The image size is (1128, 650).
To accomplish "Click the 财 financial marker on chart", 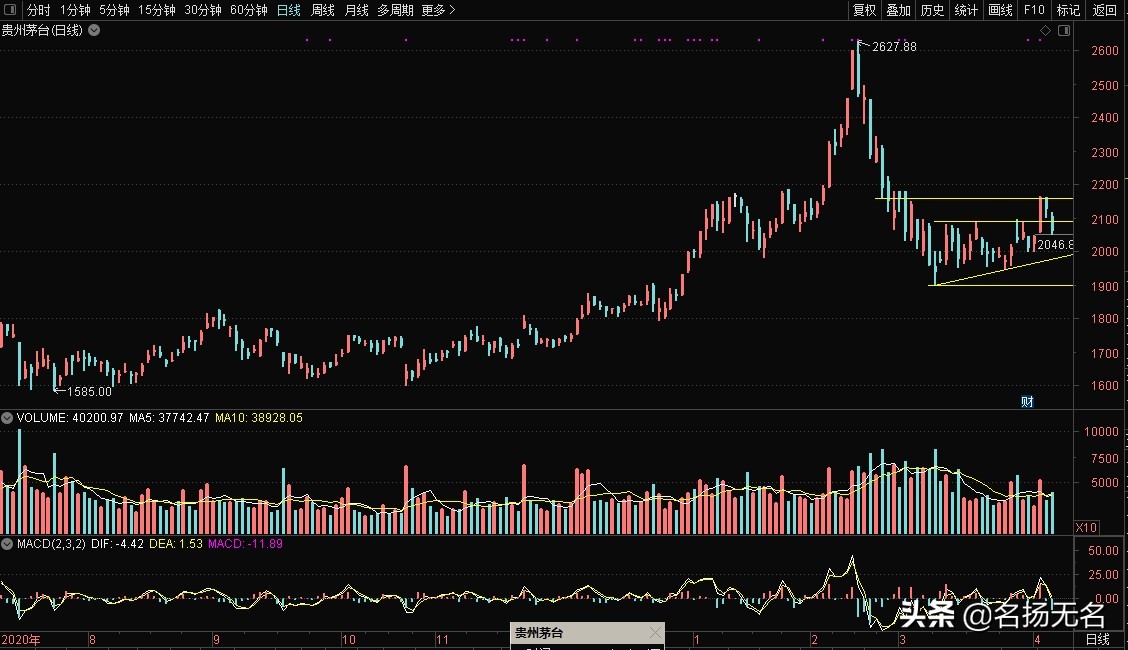I will pyautogui.click(x=1027, y=401).
